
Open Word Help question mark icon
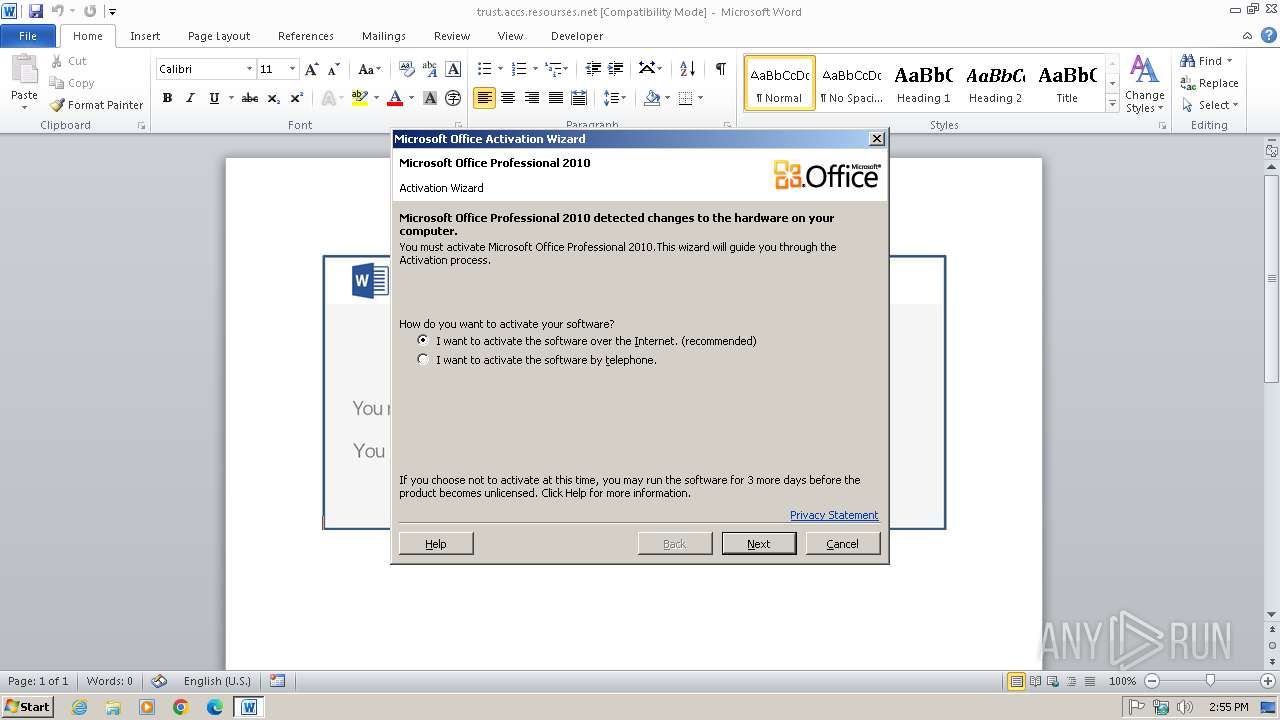pyautogui.click(x=1269, y=36)
